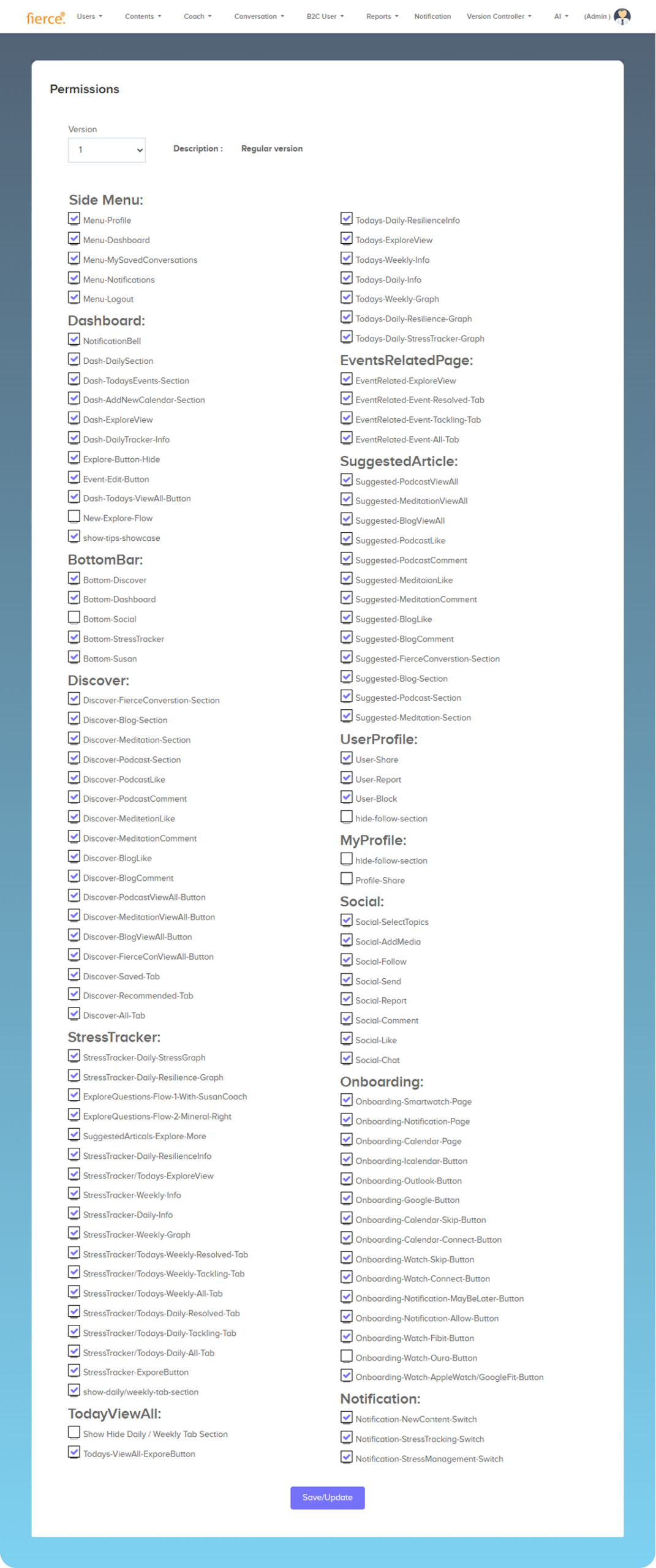Viewport: 656px width, 1568px height.
Task: Enable the Bottom-Social checkbox
Action: (74, 618)
